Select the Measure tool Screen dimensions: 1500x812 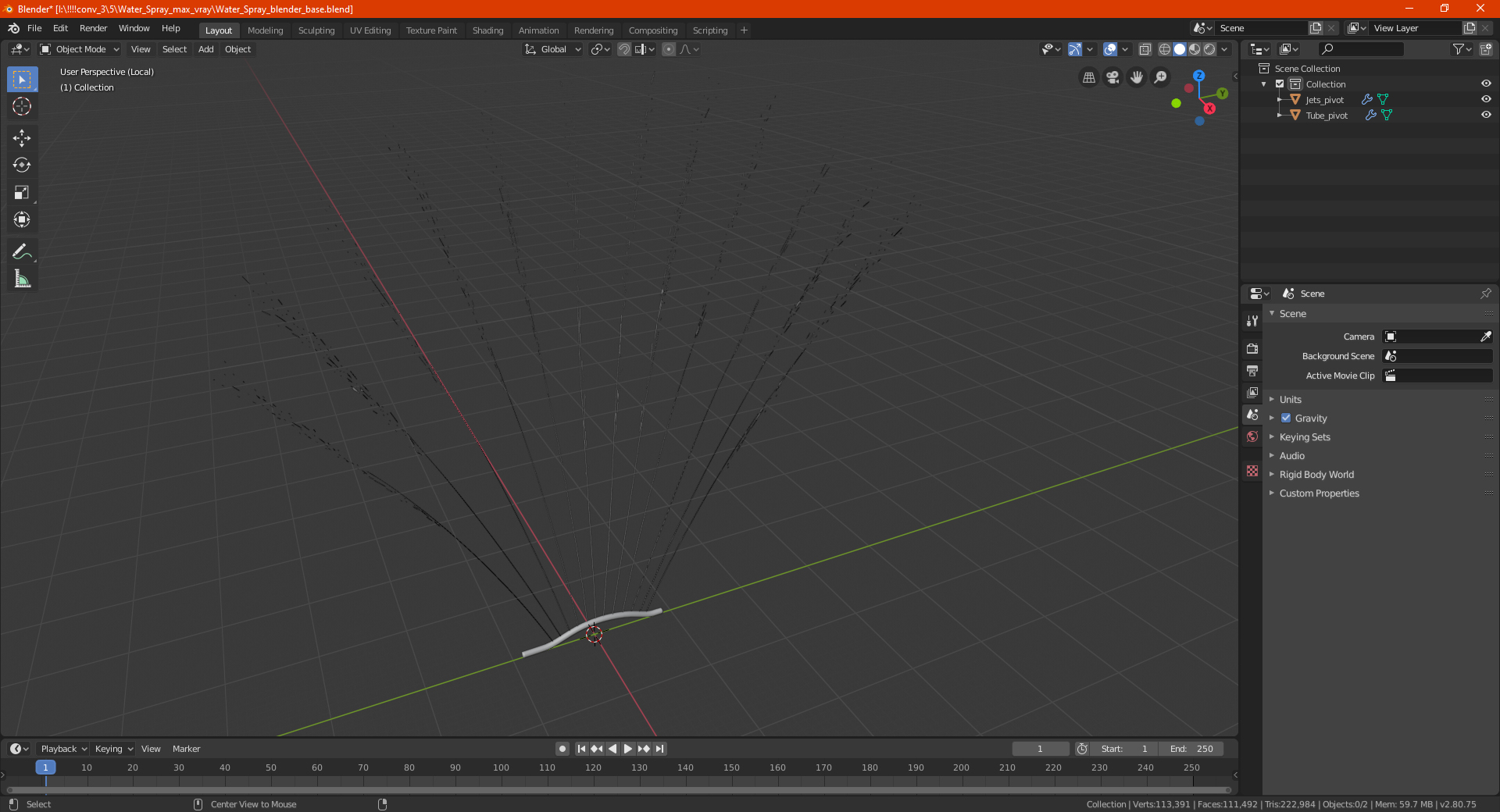pyautogui.click(x=22, y=279)
